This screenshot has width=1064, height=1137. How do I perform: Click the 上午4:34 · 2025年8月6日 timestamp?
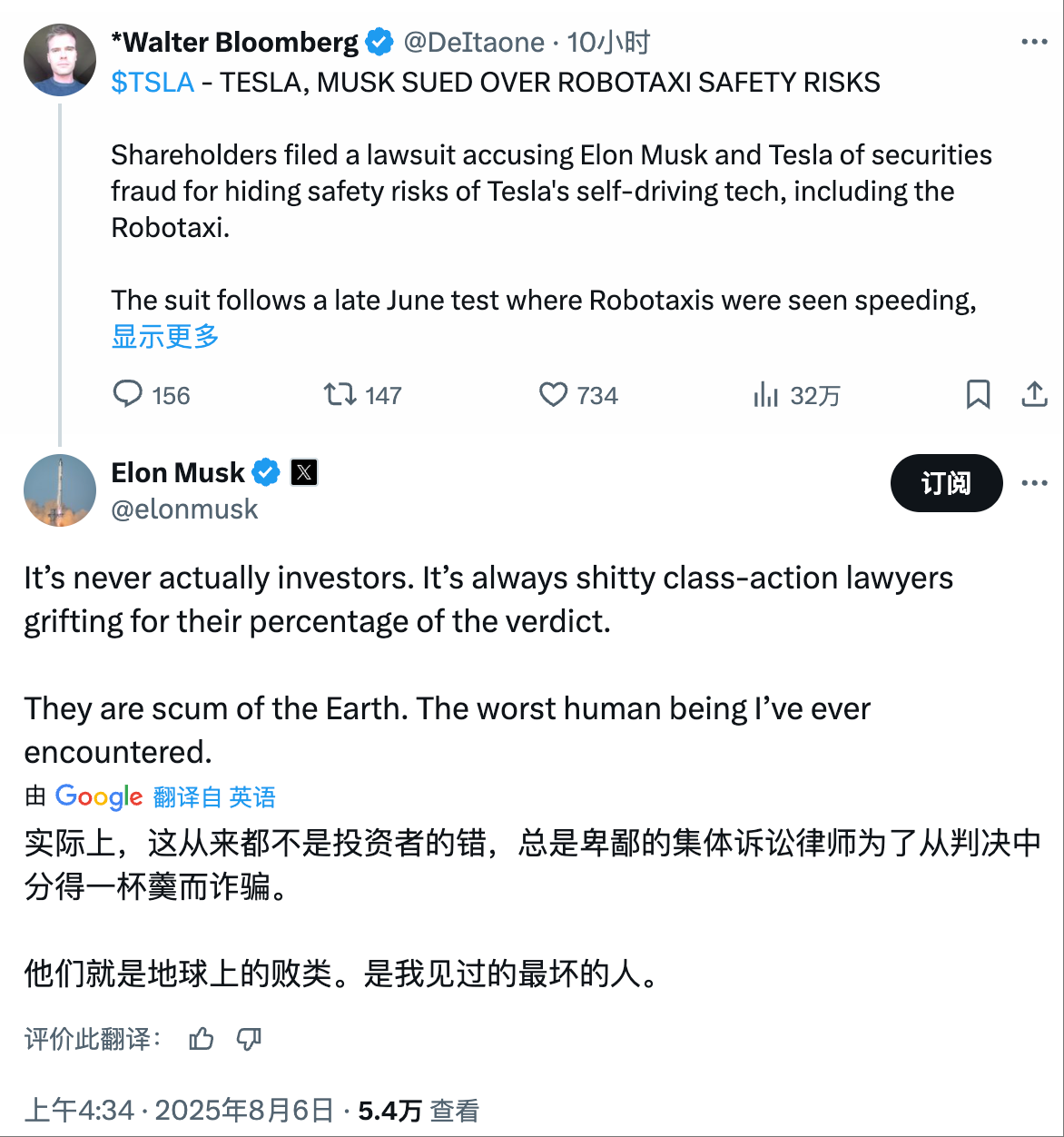tap(180, 1110)
